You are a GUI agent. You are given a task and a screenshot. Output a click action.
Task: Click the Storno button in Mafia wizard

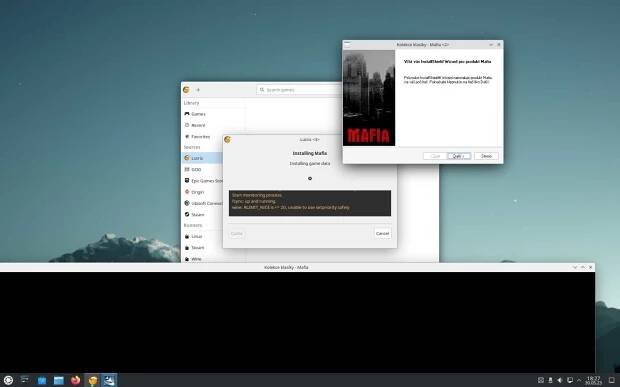[486, 156]
